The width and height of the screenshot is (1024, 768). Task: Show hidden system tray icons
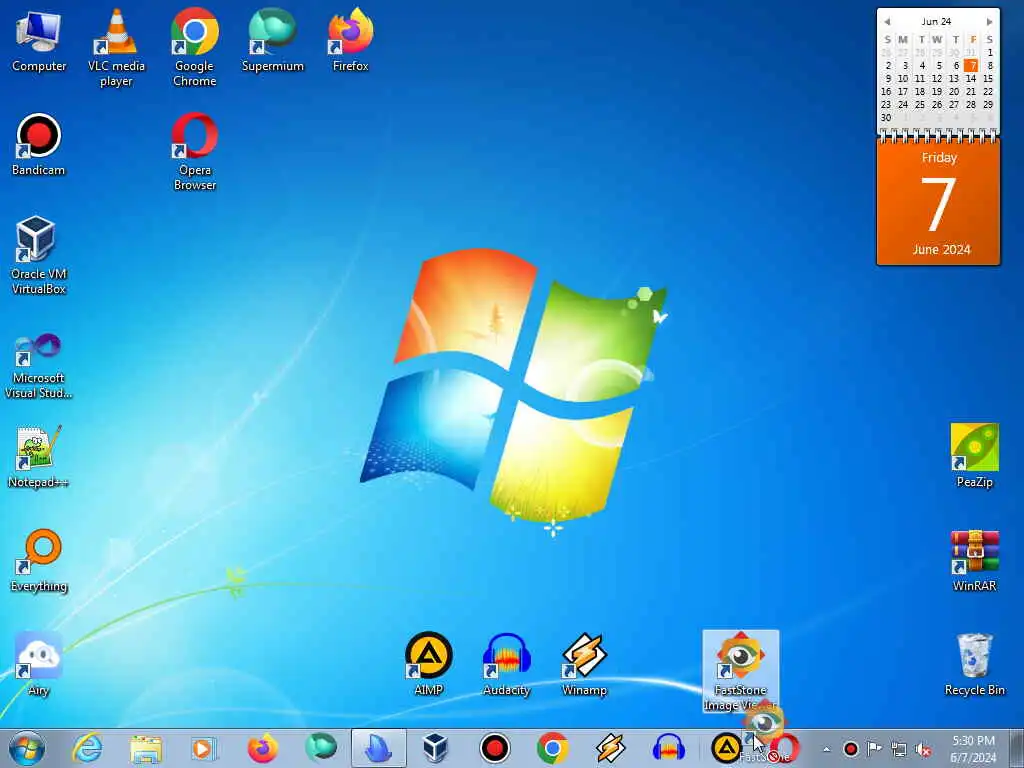[827, 749]
